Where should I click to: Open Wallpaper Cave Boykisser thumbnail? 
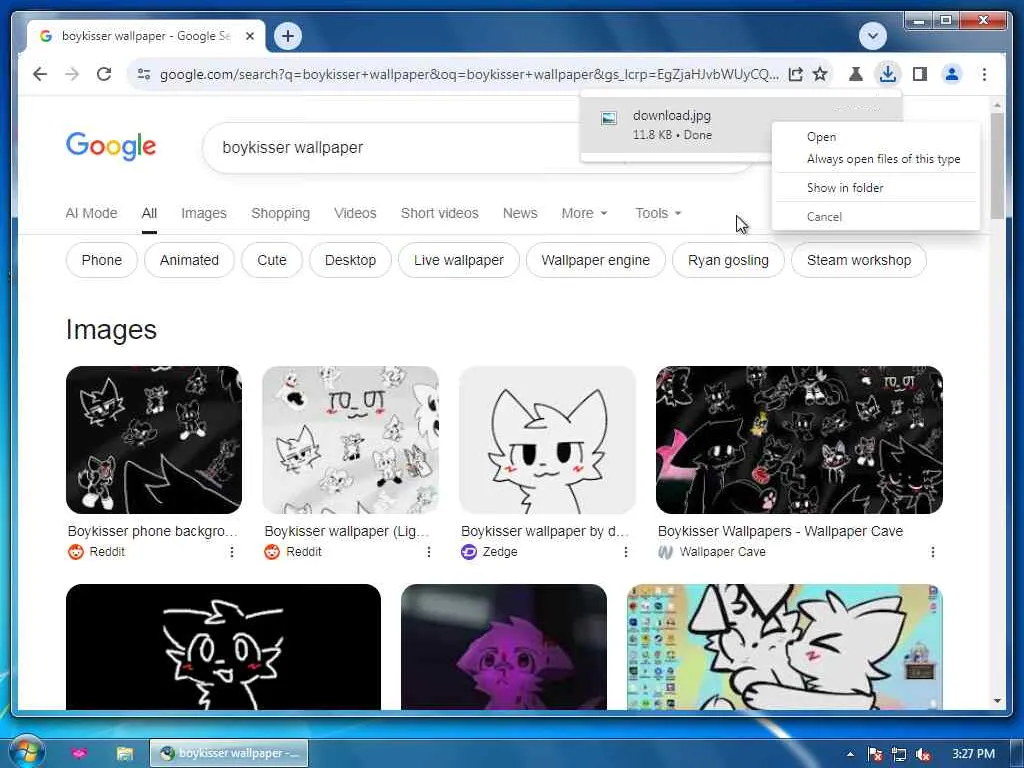tap(799, 440)
